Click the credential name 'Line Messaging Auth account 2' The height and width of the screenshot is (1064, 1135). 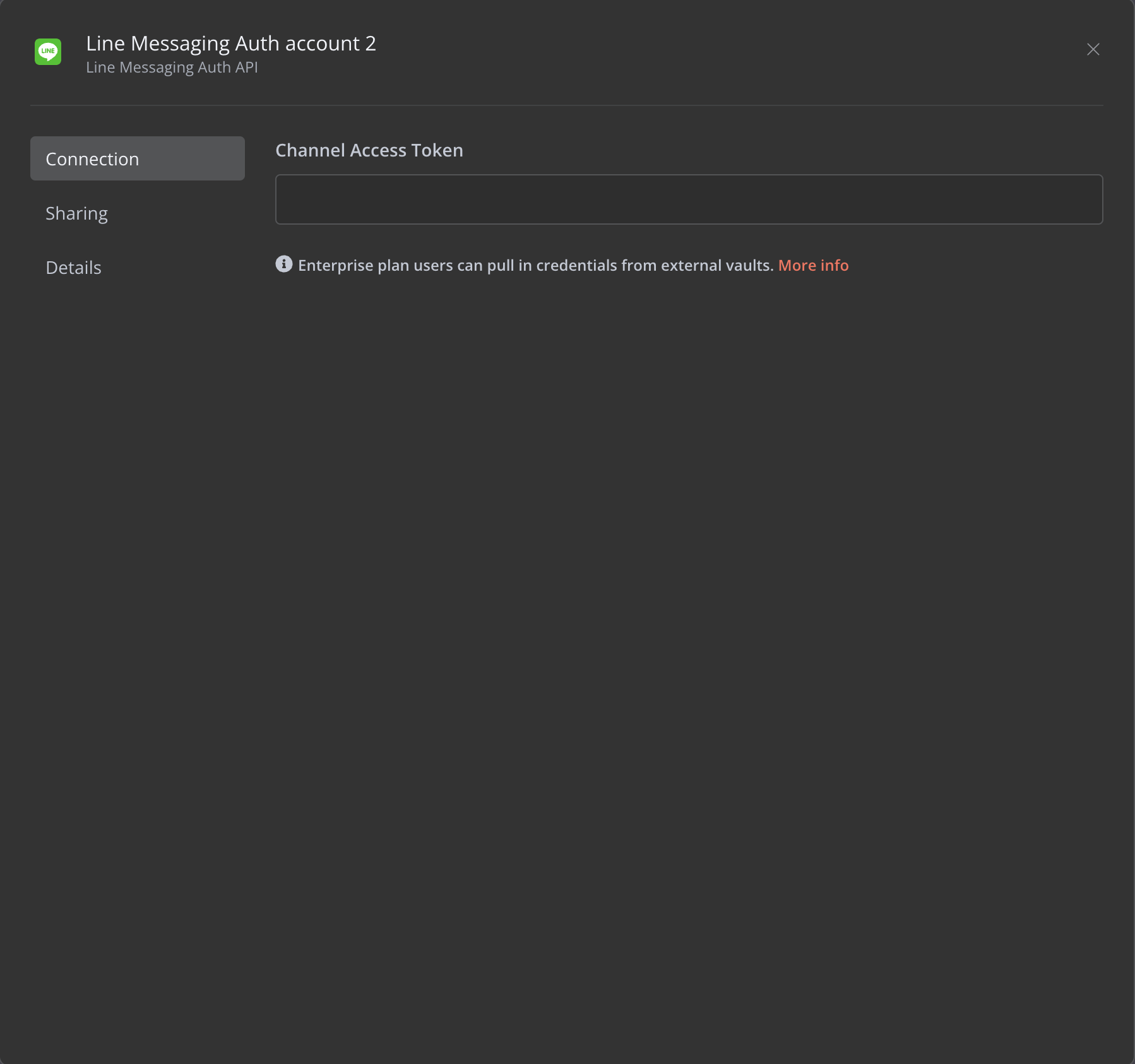tap(231, 43)
